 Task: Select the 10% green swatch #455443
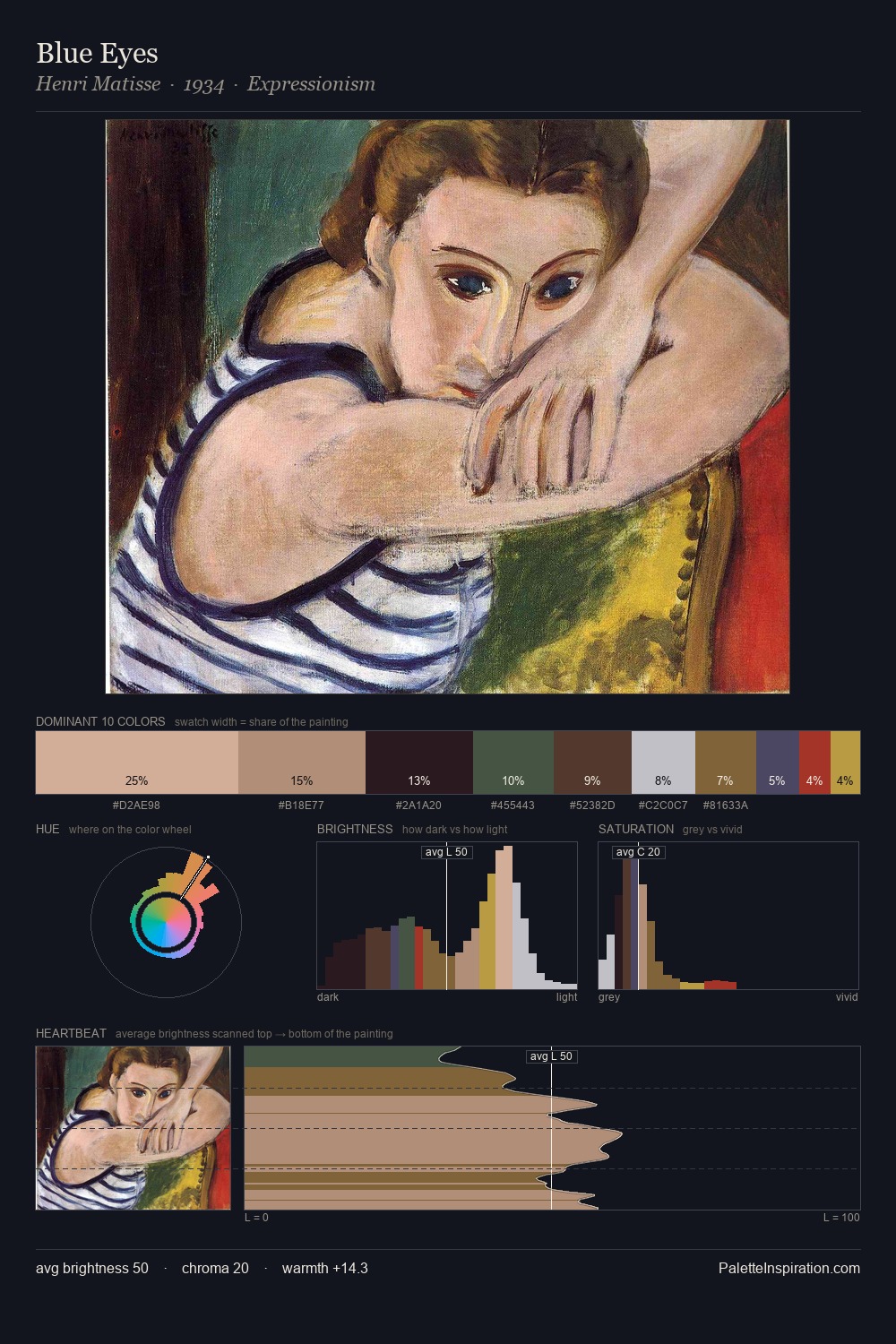[x=513, y=762]
